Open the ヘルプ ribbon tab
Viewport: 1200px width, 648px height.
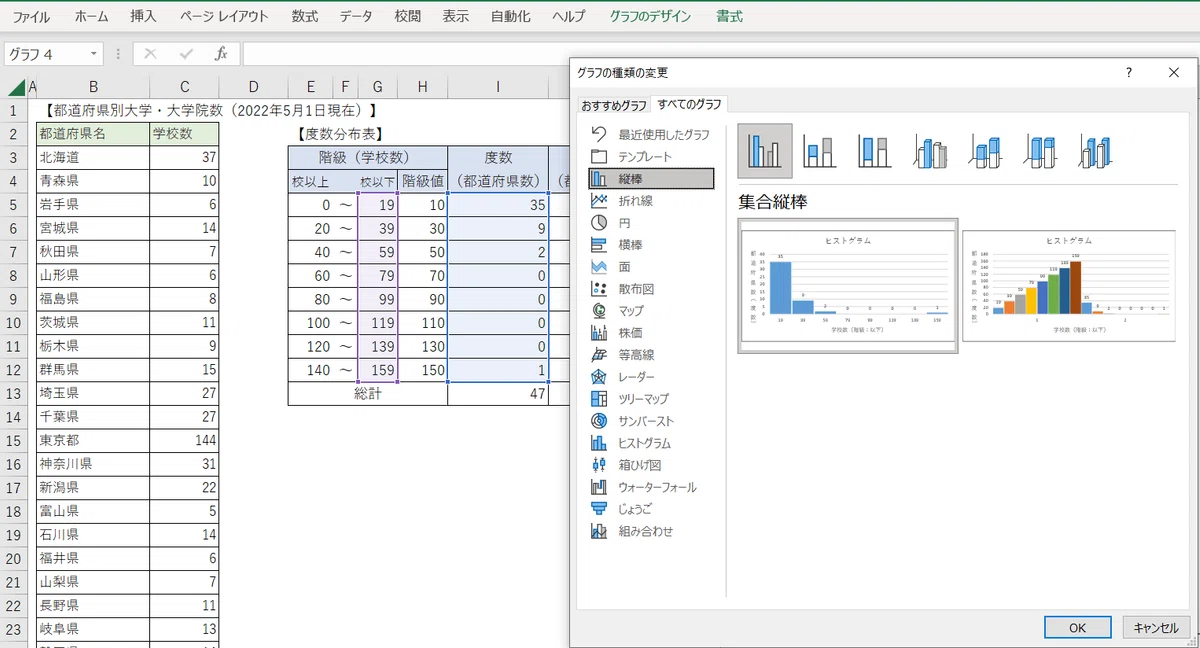(569, 16)
